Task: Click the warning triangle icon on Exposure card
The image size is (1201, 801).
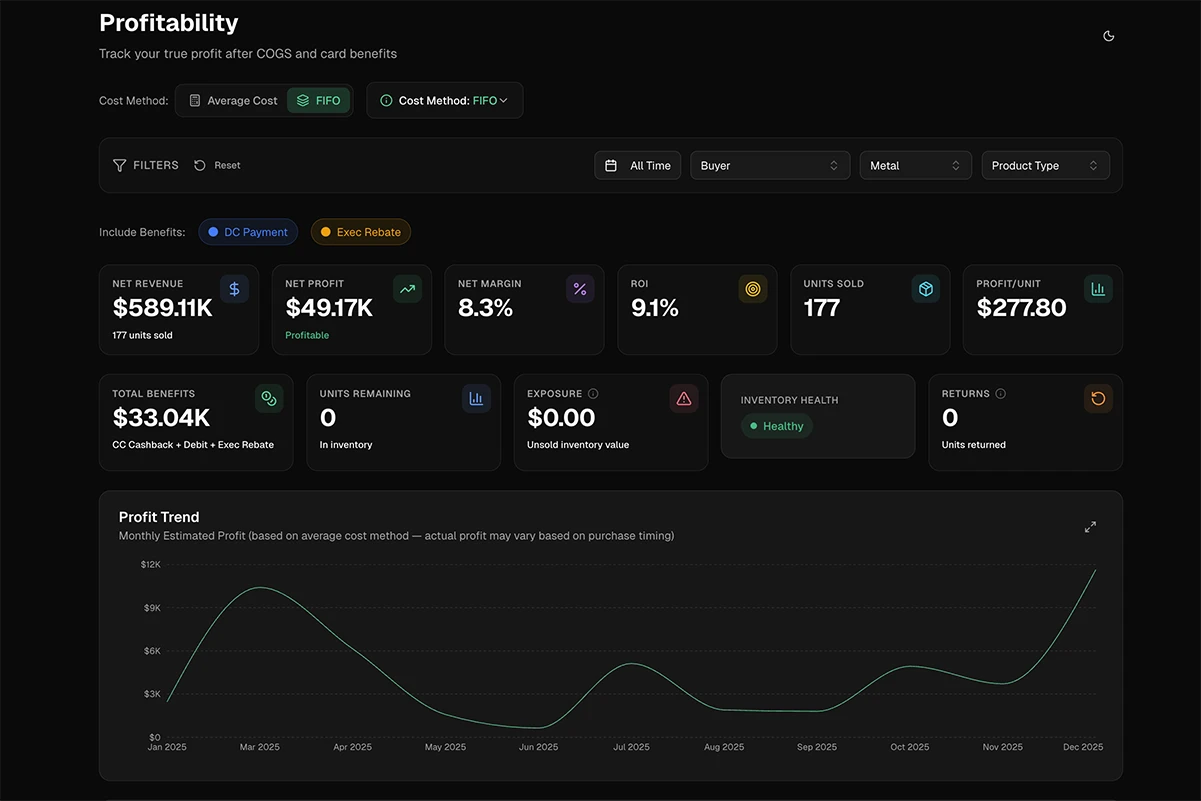Action: click(684, 397)
